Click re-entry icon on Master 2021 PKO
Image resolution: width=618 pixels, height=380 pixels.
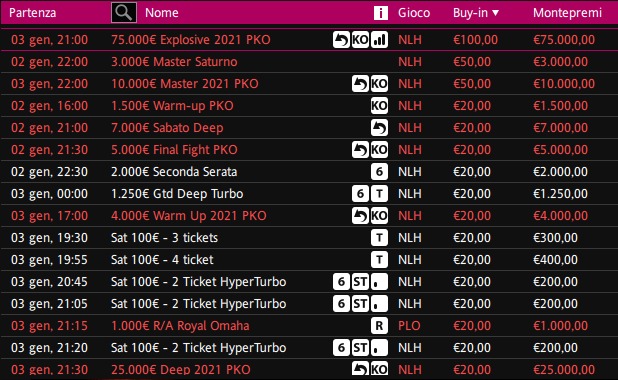point(360,84)
